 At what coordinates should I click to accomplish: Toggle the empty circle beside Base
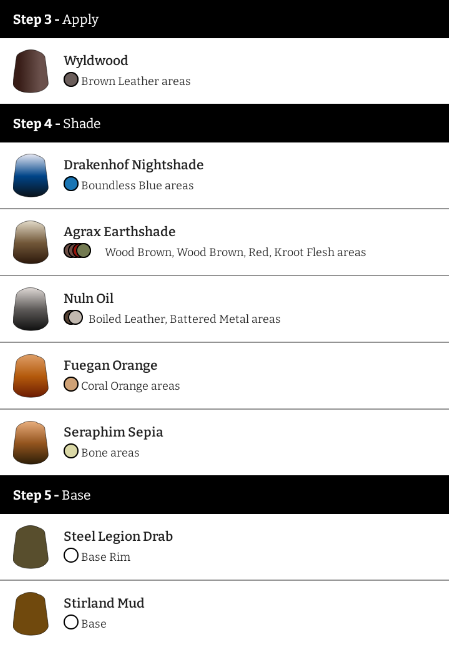71,622
